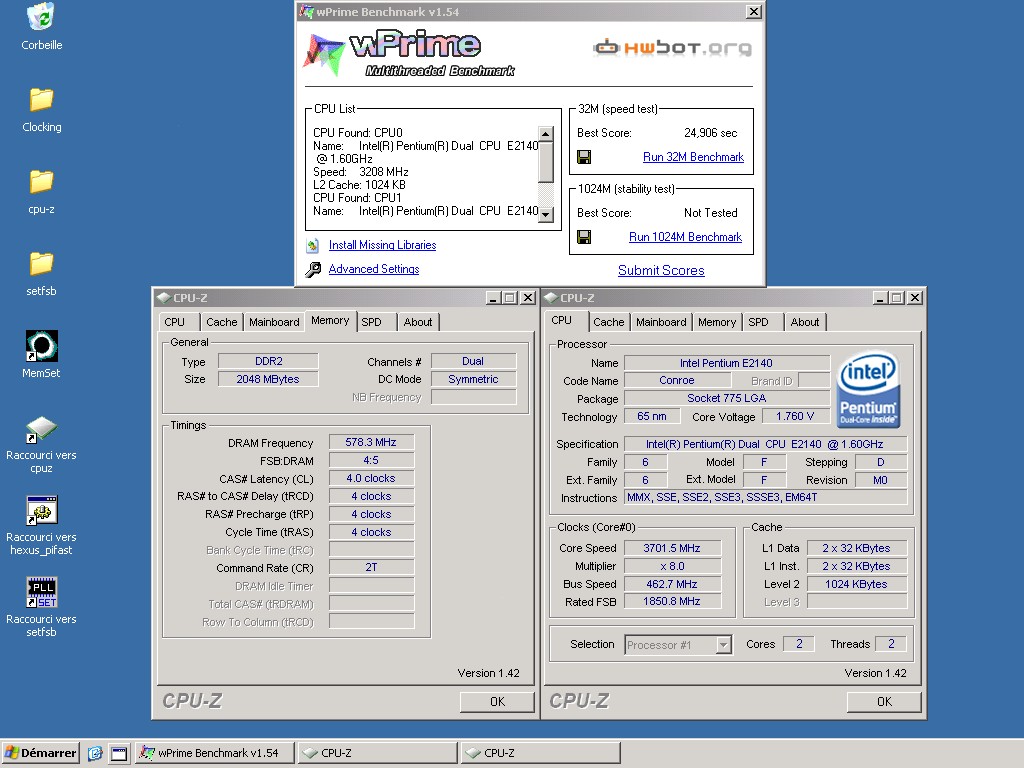1024x768 pixels.
Task: Click the Processor CPU-Z window title icon
Action: click(551, 298)
